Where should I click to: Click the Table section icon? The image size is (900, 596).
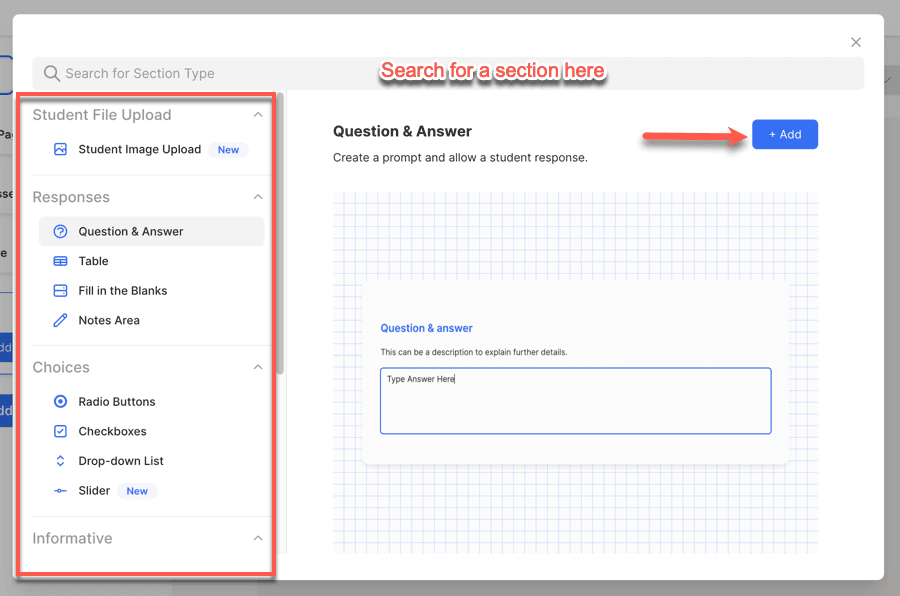60,261
